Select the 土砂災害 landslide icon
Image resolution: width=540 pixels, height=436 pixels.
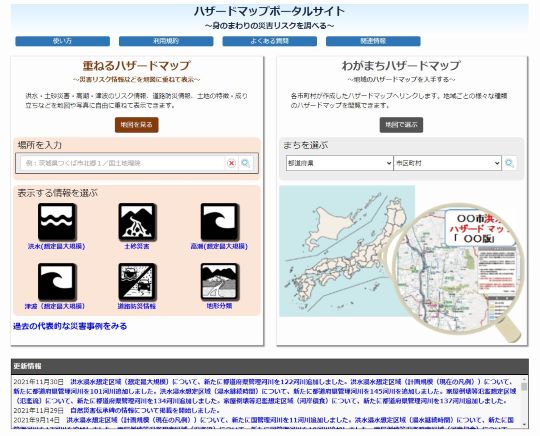click(x=137, y=222)
